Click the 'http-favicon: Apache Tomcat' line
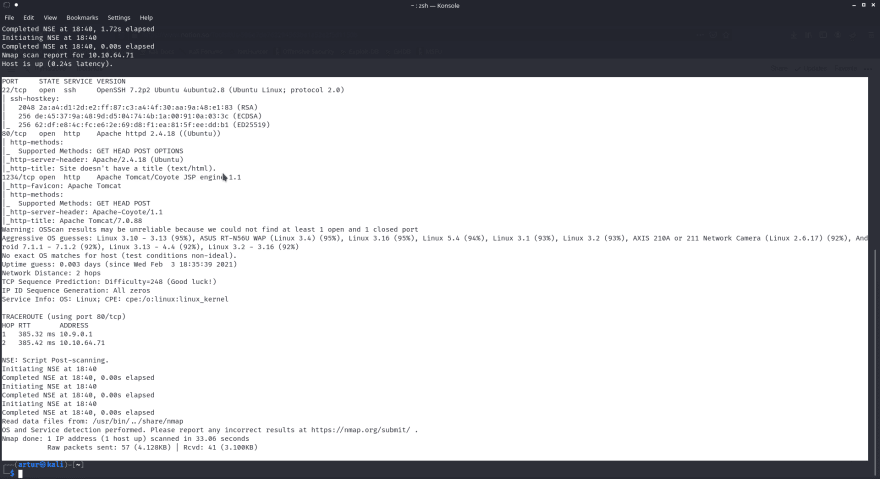The width and height of the screenshot is (880, 479). (63, 186)
